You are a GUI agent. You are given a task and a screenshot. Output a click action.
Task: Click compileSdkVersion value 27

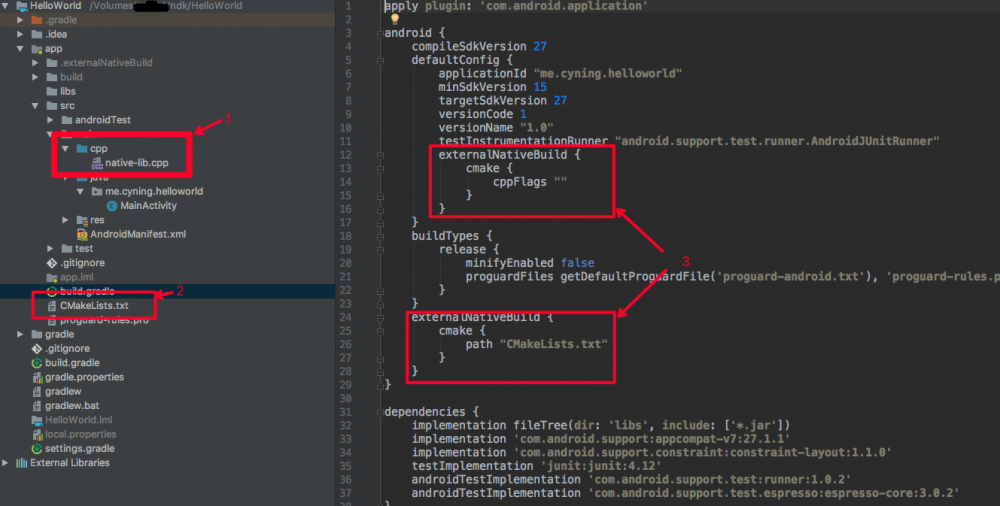[540, 47]
